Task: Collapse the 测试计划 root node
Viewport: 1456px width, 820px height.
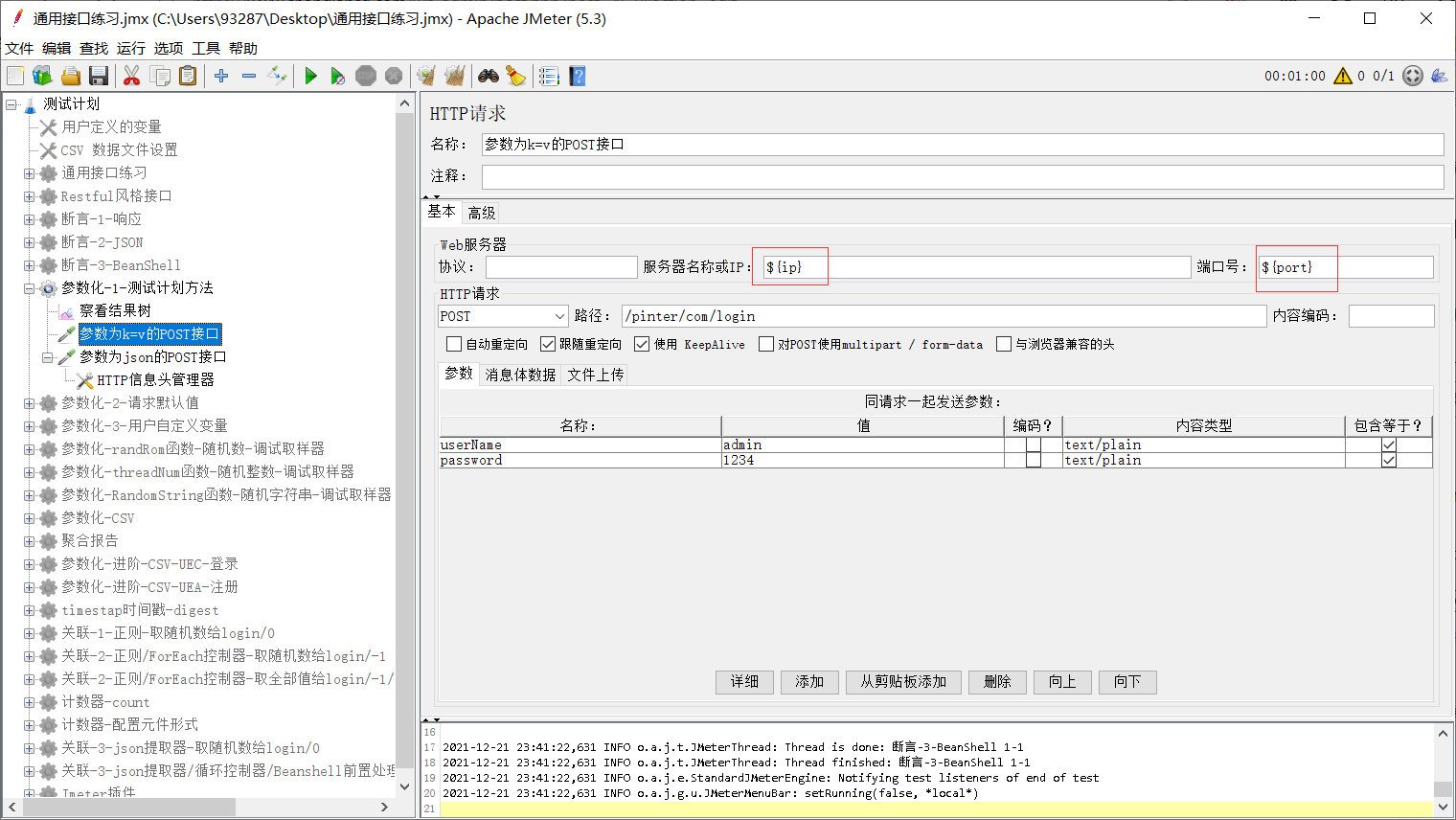Action: pyautogui.click(x=11, y=103)
